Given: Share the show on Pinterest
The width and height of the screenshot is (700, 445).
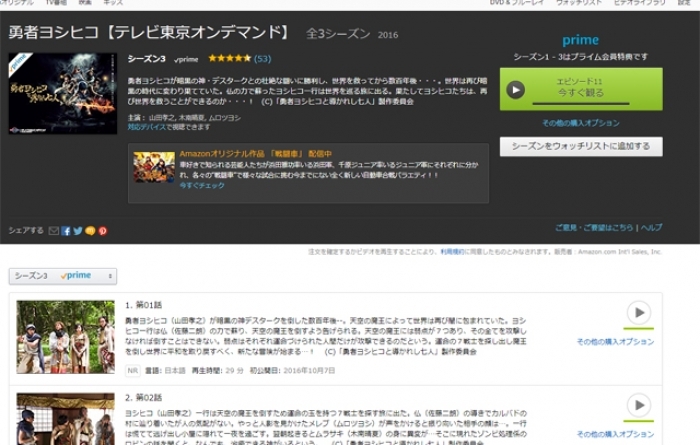Looking at the screenshot, I should tap(102, 230).
